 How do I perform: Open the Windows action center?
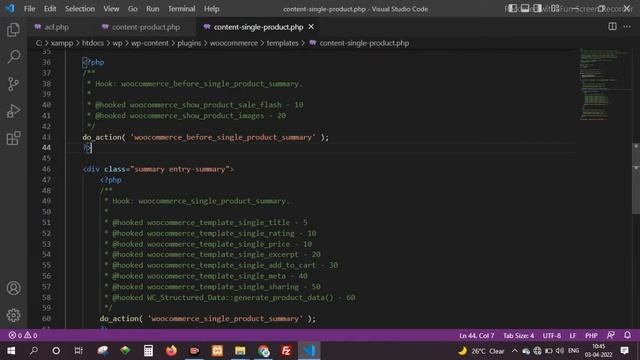624,351
